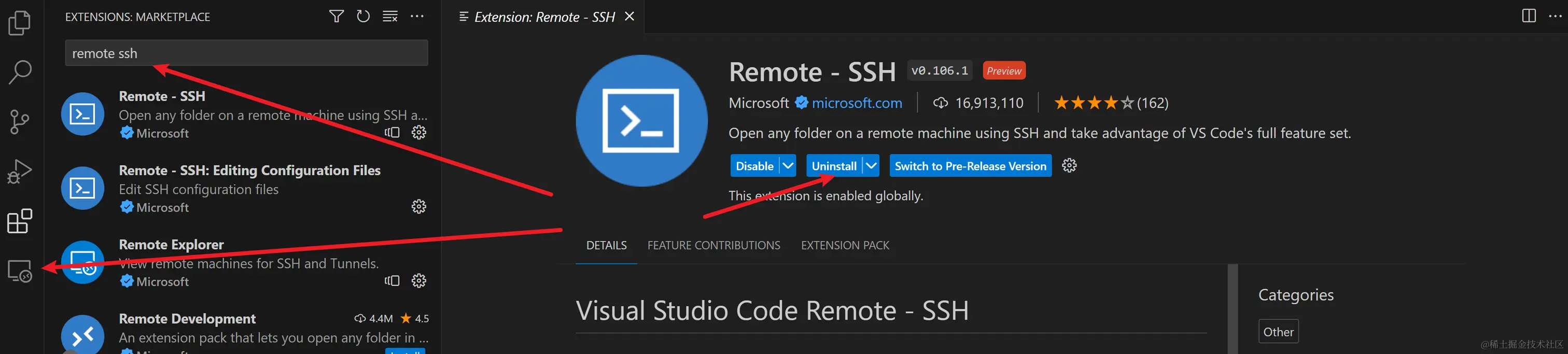
Task: Click the details pane vertical scrollbar
Action: coord(1233,309)
